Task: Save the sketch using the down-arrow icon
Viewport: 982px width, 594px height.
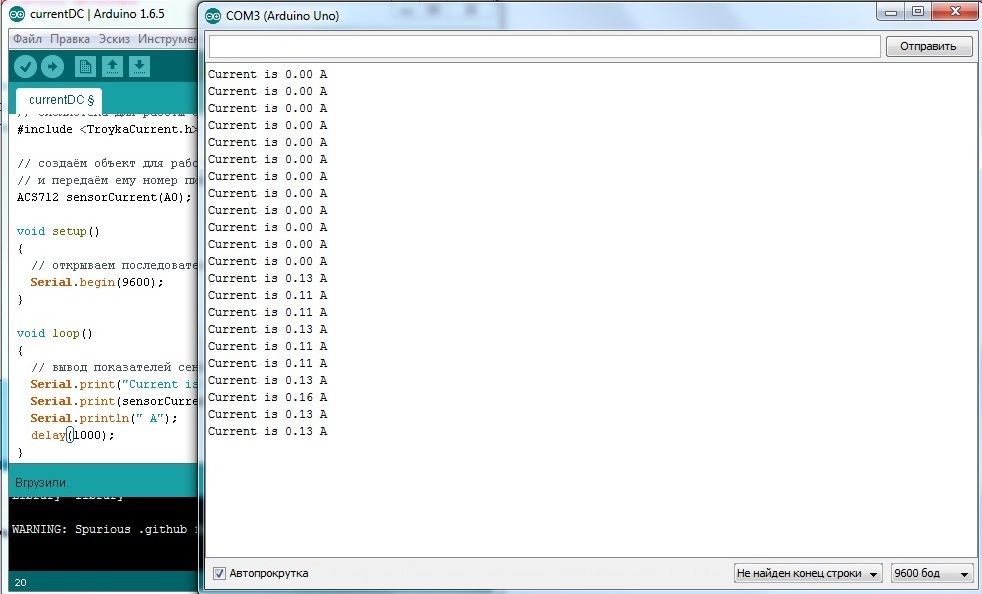Action: click(139, 66)
